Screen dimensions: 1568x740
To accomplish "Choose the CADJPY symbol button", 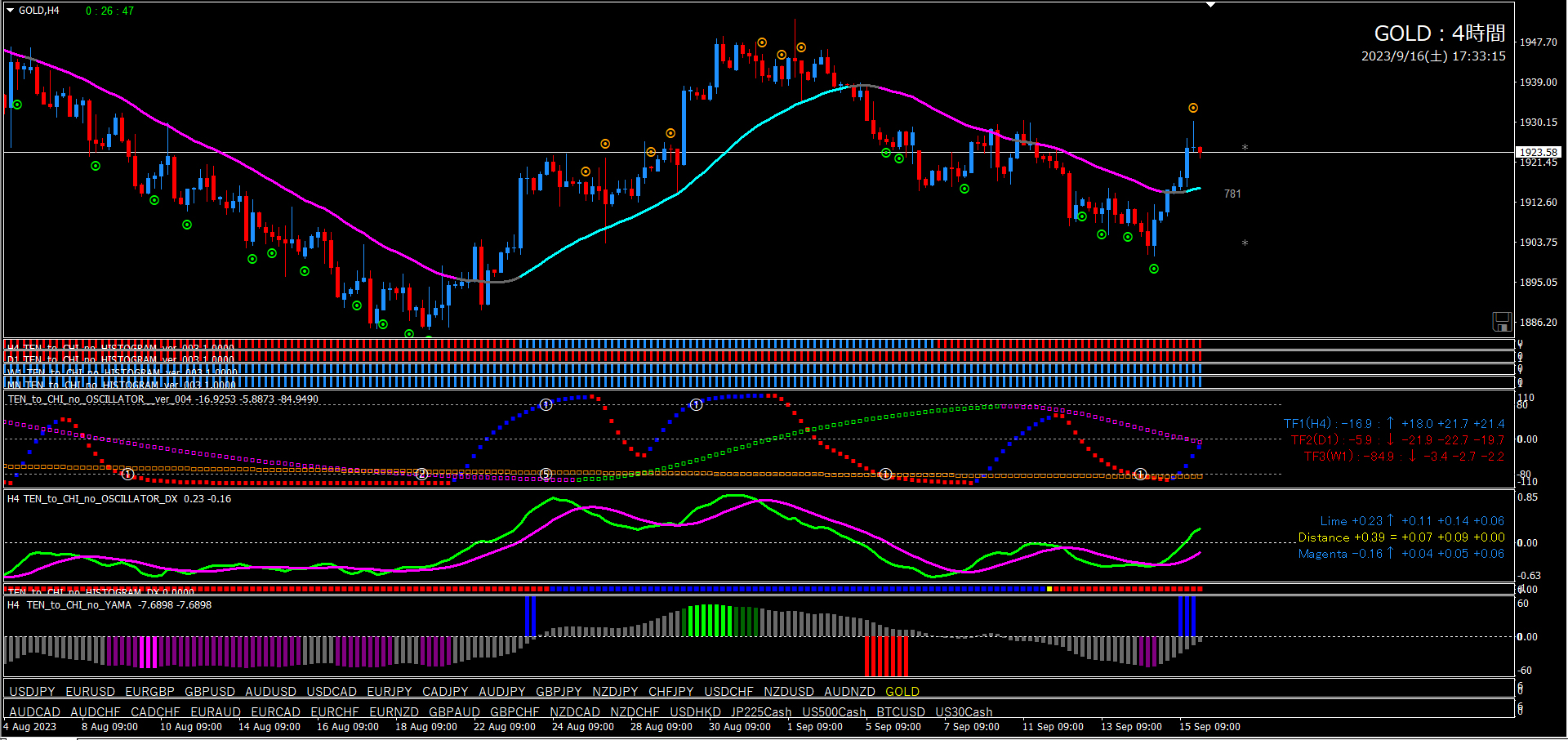I will (x=445, y=692).
